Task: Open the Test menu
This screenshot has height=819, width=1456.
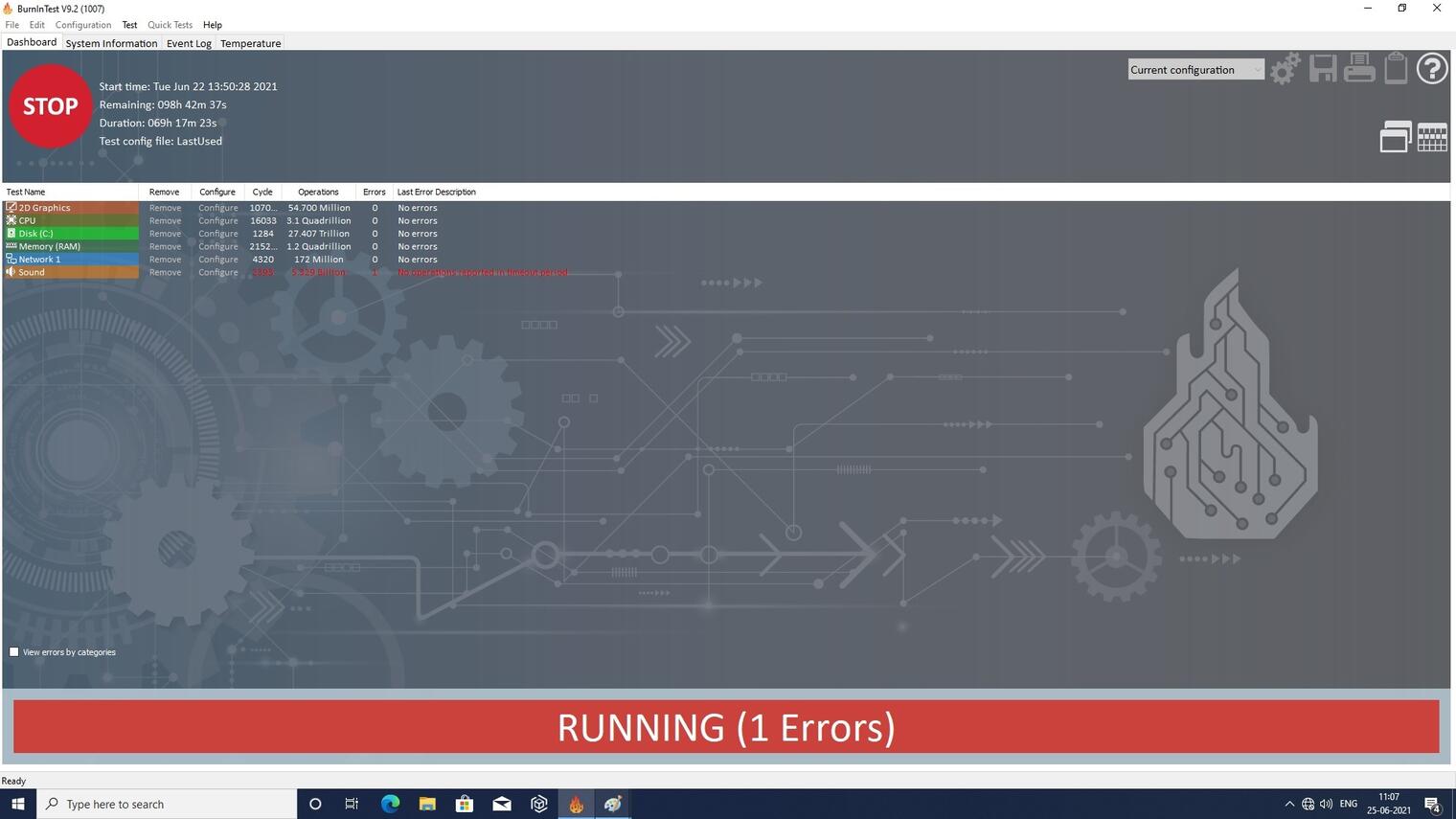Action: coord(129,25)
